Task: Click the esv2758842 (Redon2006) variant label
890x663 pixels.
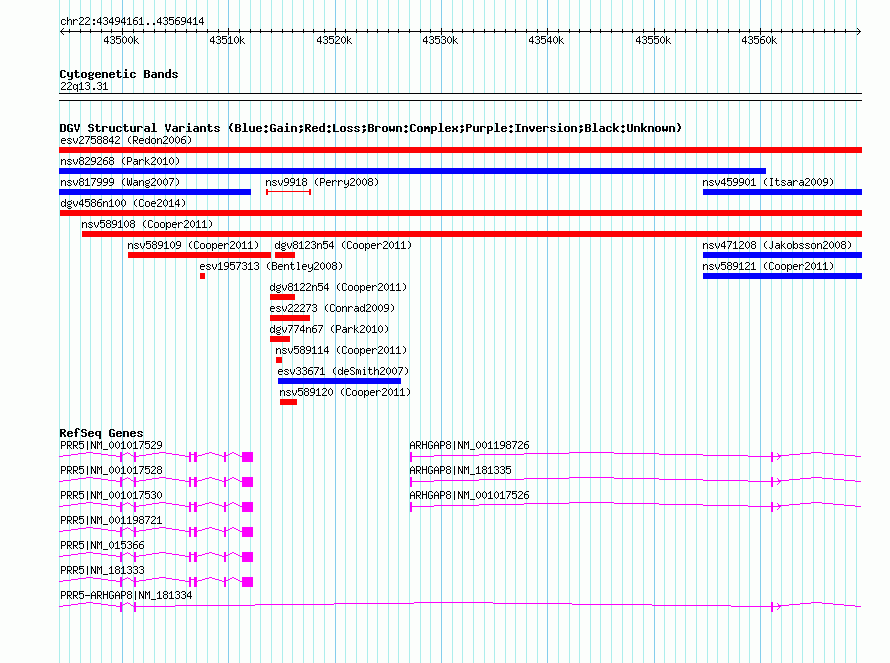Action: point(126,140)
